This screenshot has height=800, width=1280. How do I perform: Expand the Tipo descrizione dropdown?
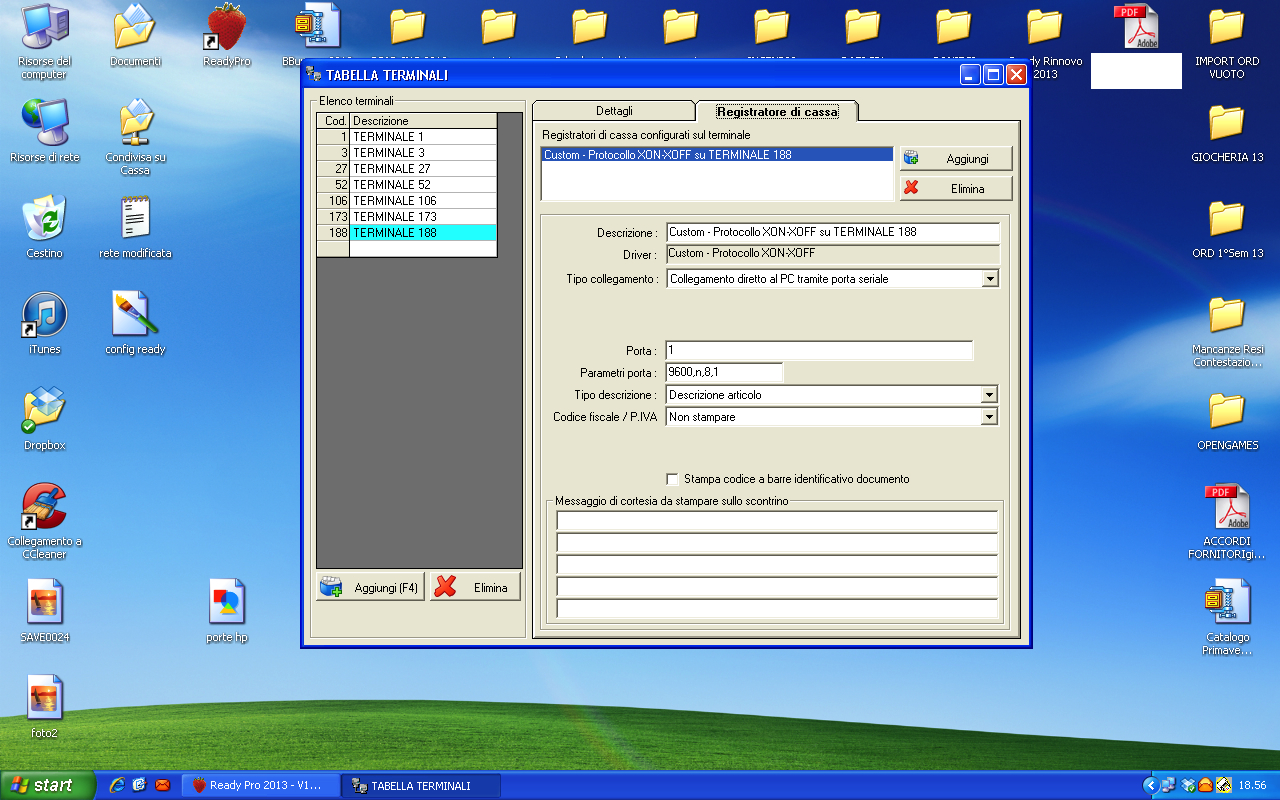point(990,395)
